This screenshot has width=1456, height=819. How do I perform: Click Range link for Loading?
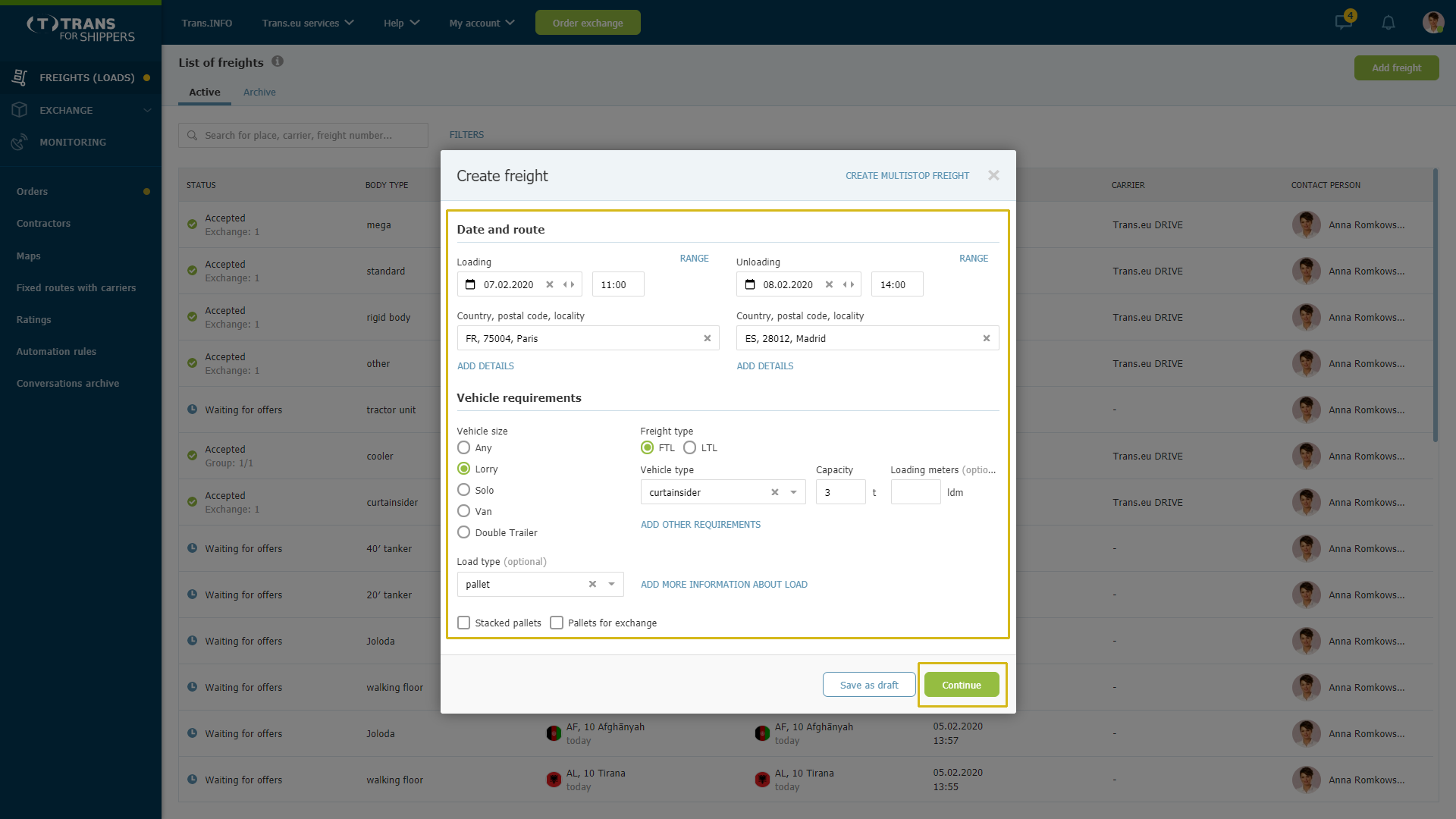(x=694, y=258)
